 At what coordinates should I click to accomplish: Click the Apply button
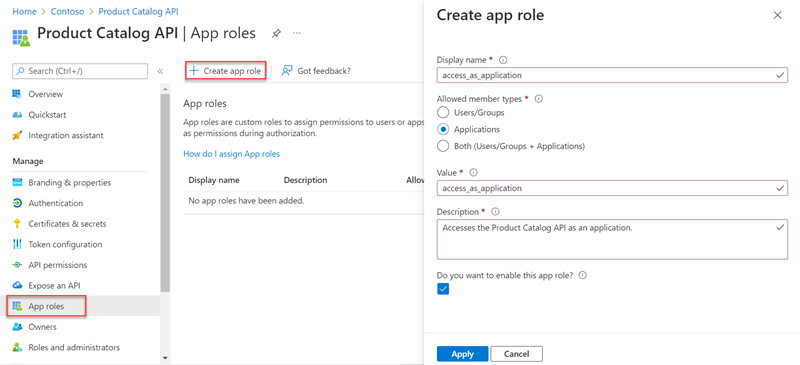point(462,354)
